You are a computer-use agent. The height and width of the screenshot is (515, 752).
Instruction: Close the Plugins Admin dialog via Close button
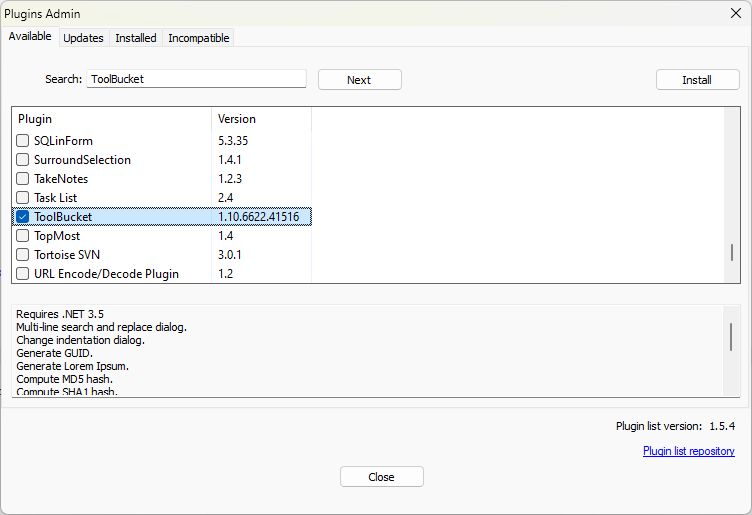click(382, 477)
